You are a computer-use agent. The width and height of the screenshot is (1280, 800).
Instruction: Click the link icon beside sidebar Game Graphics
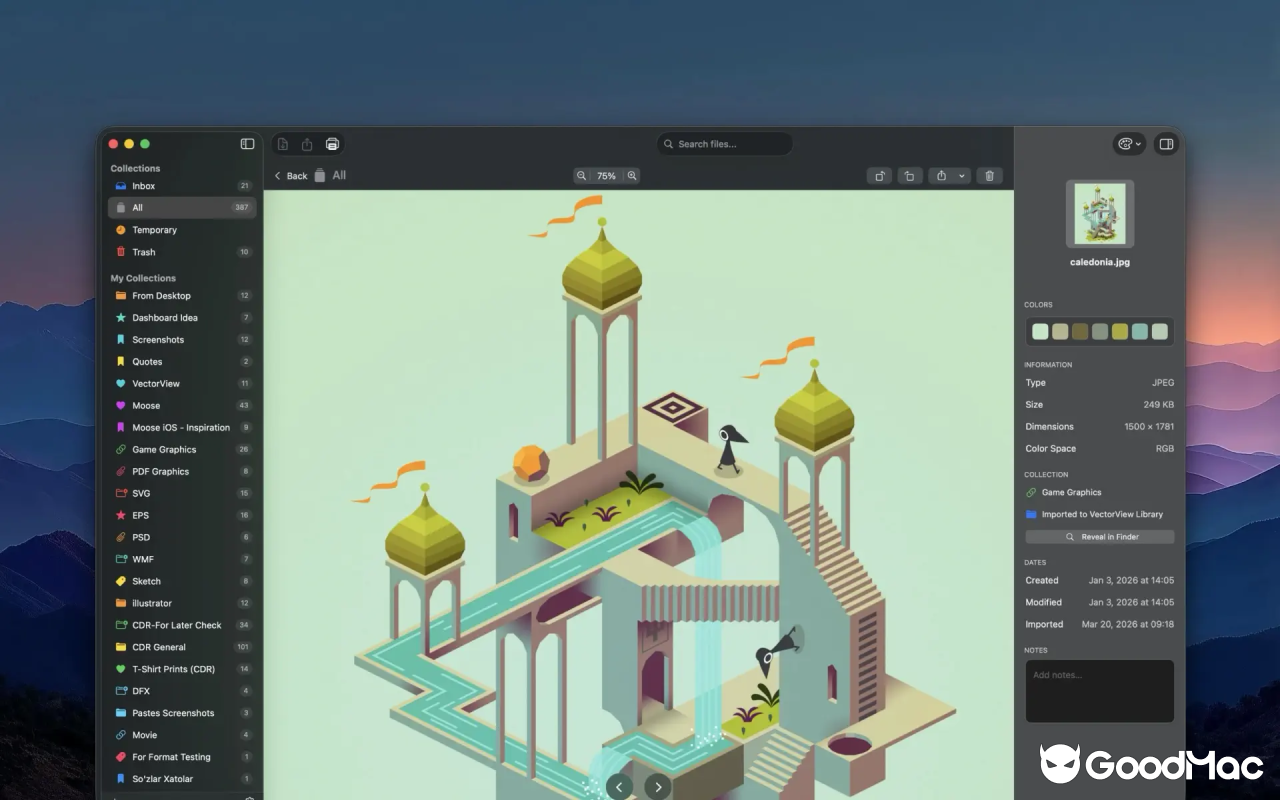coord(121,450)
